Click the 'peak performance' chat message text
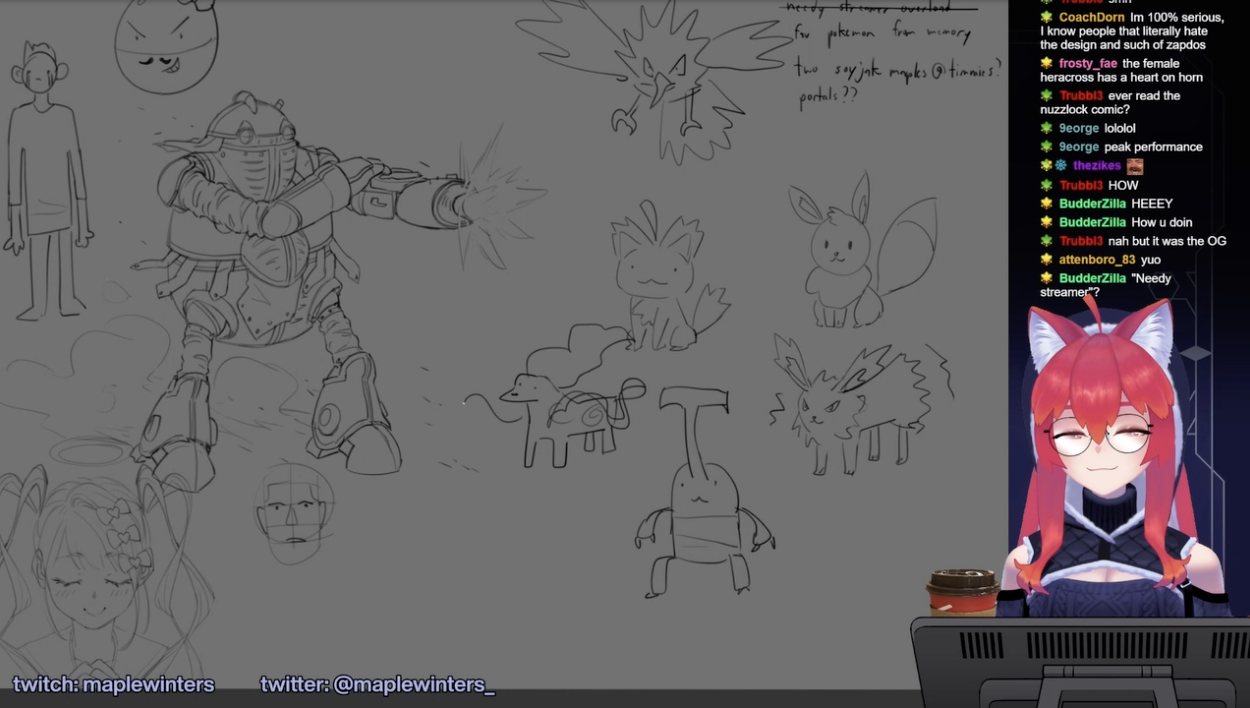Screen dimensions: 1250x708 (x=1153, y=147)
